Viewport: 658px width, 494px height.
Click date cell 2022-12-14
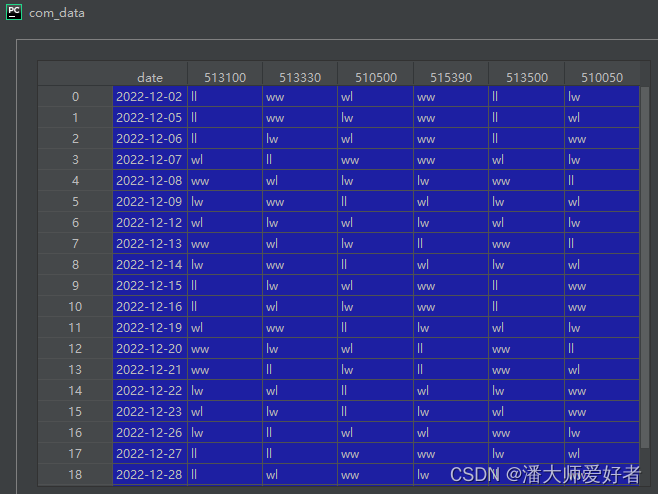click(x=150, y=264)
